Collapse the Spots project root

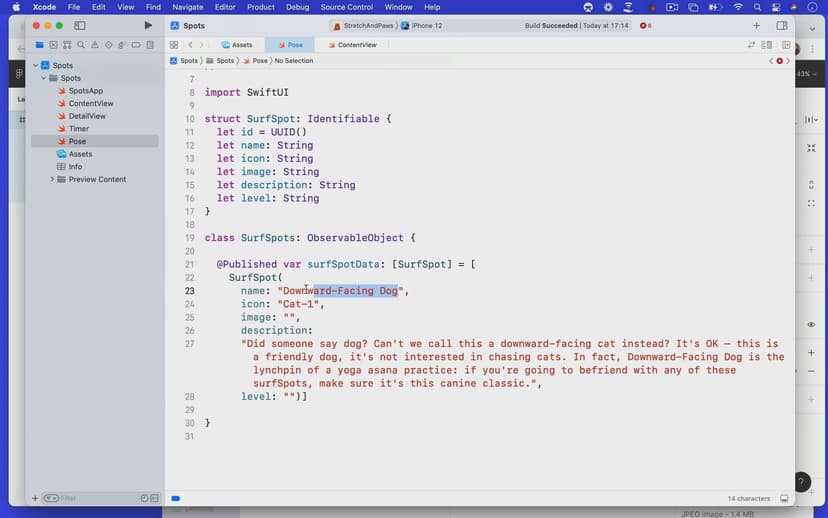click(36, 66)
